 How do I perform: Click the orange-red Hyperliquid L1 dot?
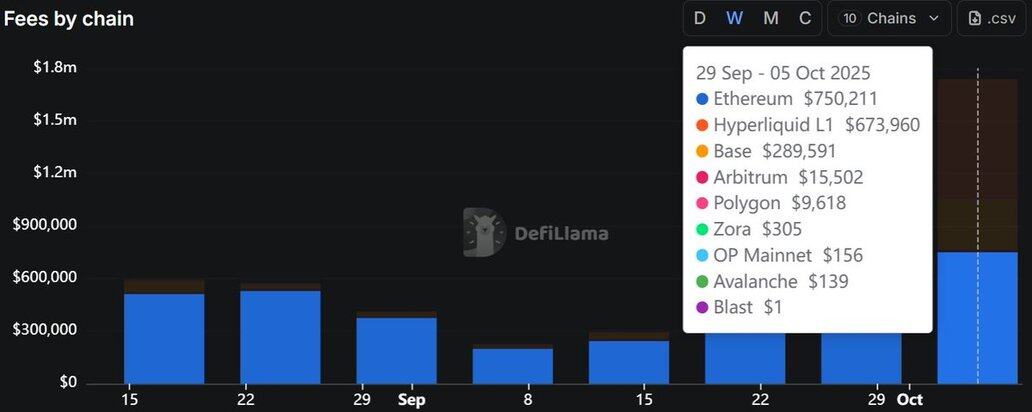click(x=702, y=125)
